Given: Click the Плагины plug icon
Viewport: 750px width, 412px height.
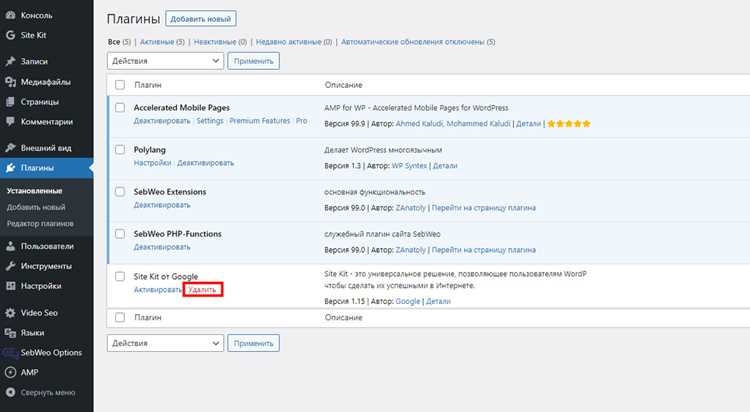Looking at the screenshot, I should 10,168.
